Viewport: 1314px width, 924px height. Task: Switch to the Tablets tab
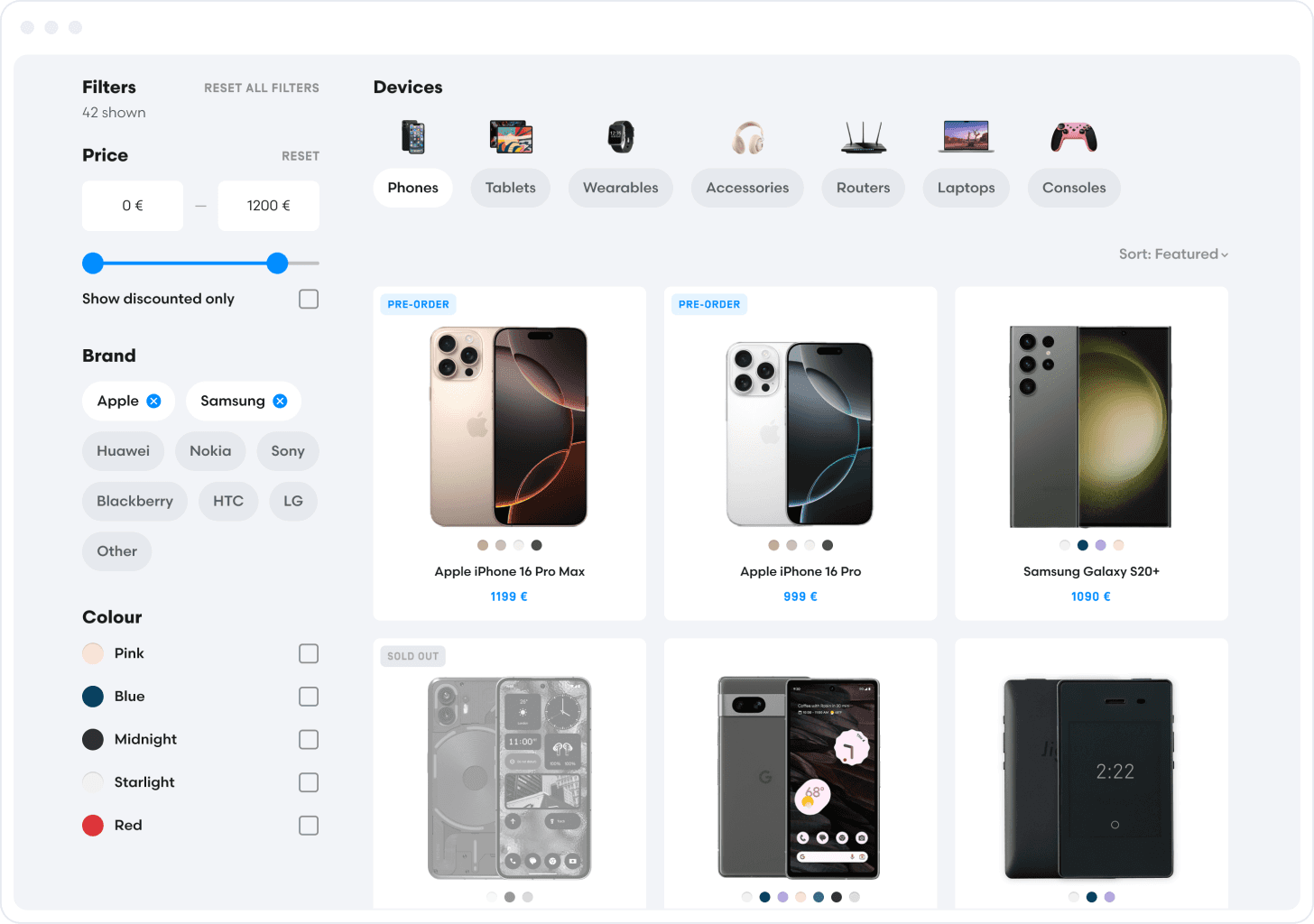tap(511, 188)
